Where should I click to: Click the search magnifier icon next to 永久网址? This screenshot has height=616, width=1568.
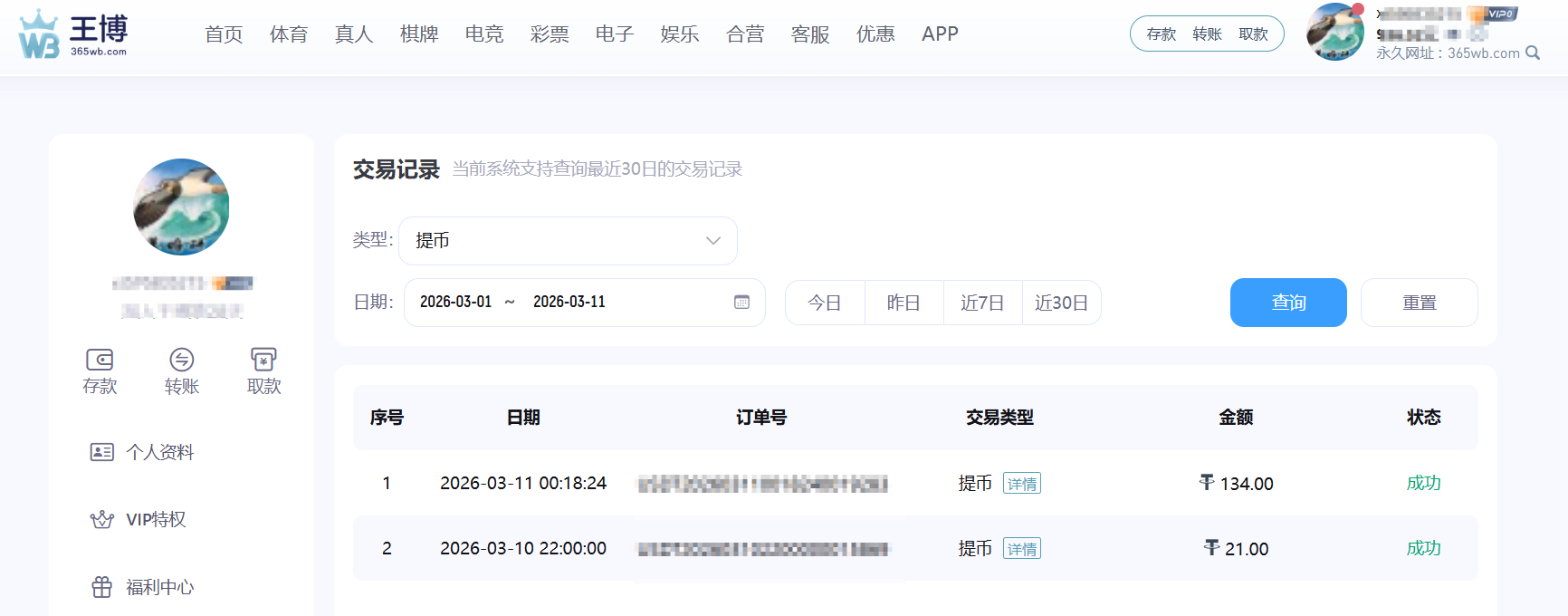coord(1533,53)
